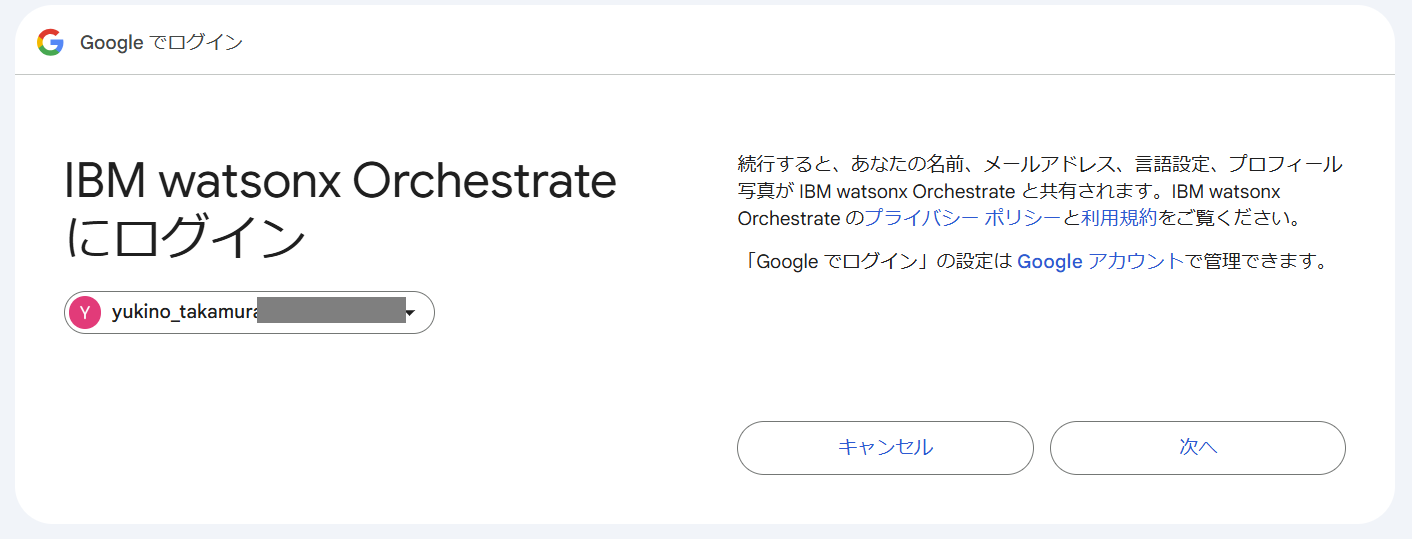Open the Google アカウント link
The height and width of the screenshot is (539, 1412).
pos(1100,262)
